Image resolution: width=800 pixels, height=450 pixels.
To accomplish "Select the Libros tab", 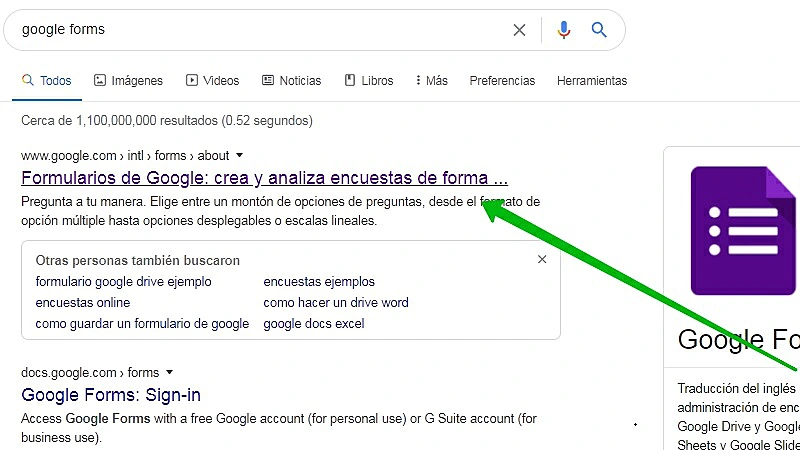I will [x=369, y=81].
